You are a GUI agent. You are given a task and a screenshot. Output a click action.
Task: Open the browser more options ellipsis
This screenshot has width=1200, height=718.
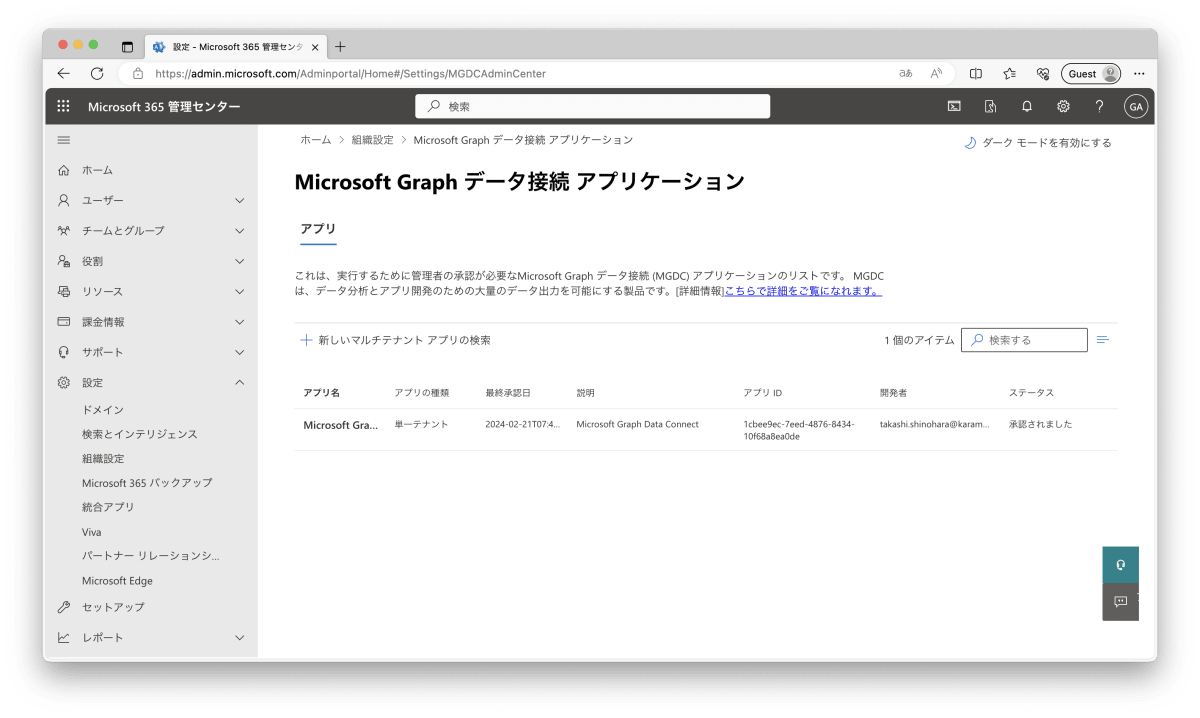[x=1139, y=73]
